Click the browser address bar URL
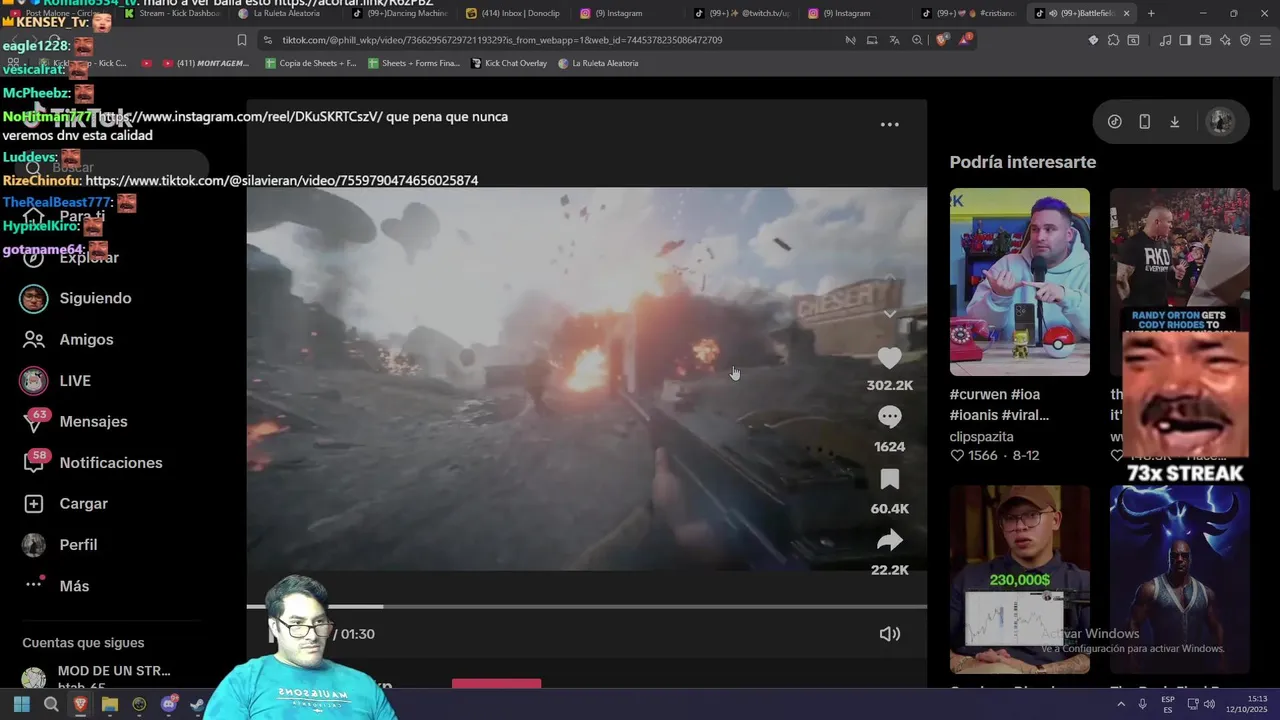Screen dimensions: 1280x720 (x=502, y=40)
